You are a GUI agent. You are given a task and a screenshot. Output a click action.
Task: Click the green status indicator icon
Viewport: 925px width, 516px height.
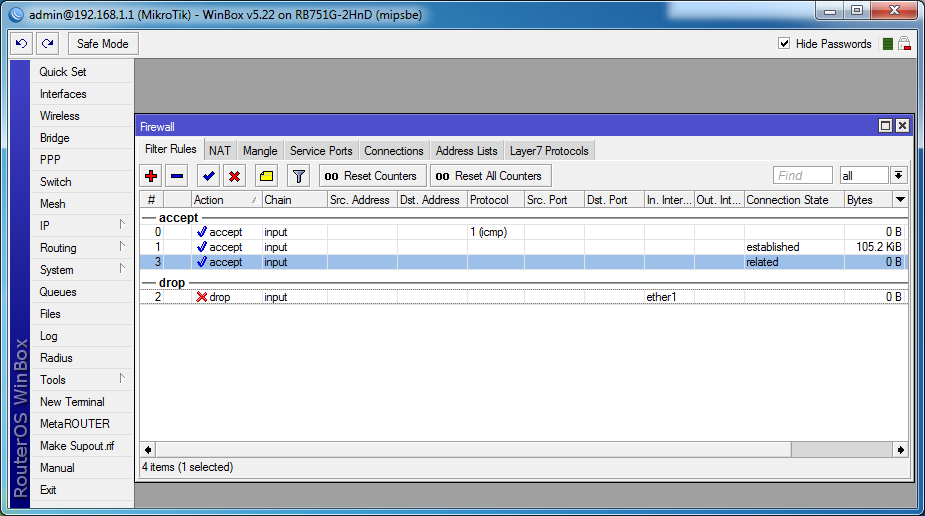[887, 44]
